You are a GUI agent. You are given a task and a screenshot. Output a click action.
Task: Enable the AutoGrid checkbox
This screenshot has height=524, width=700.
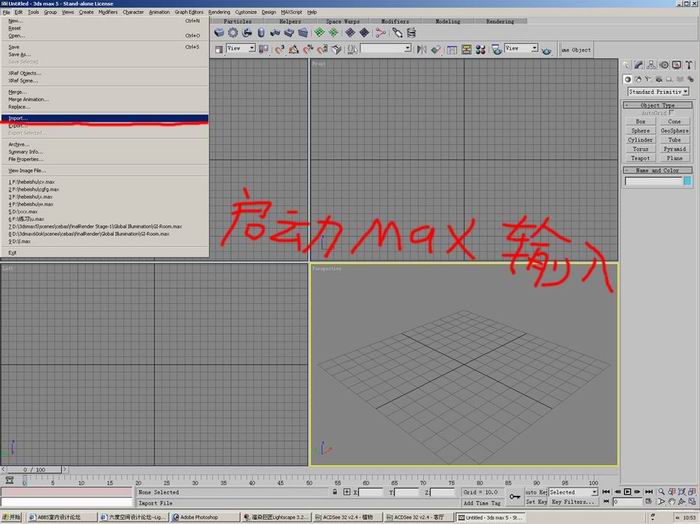point(671,113)
